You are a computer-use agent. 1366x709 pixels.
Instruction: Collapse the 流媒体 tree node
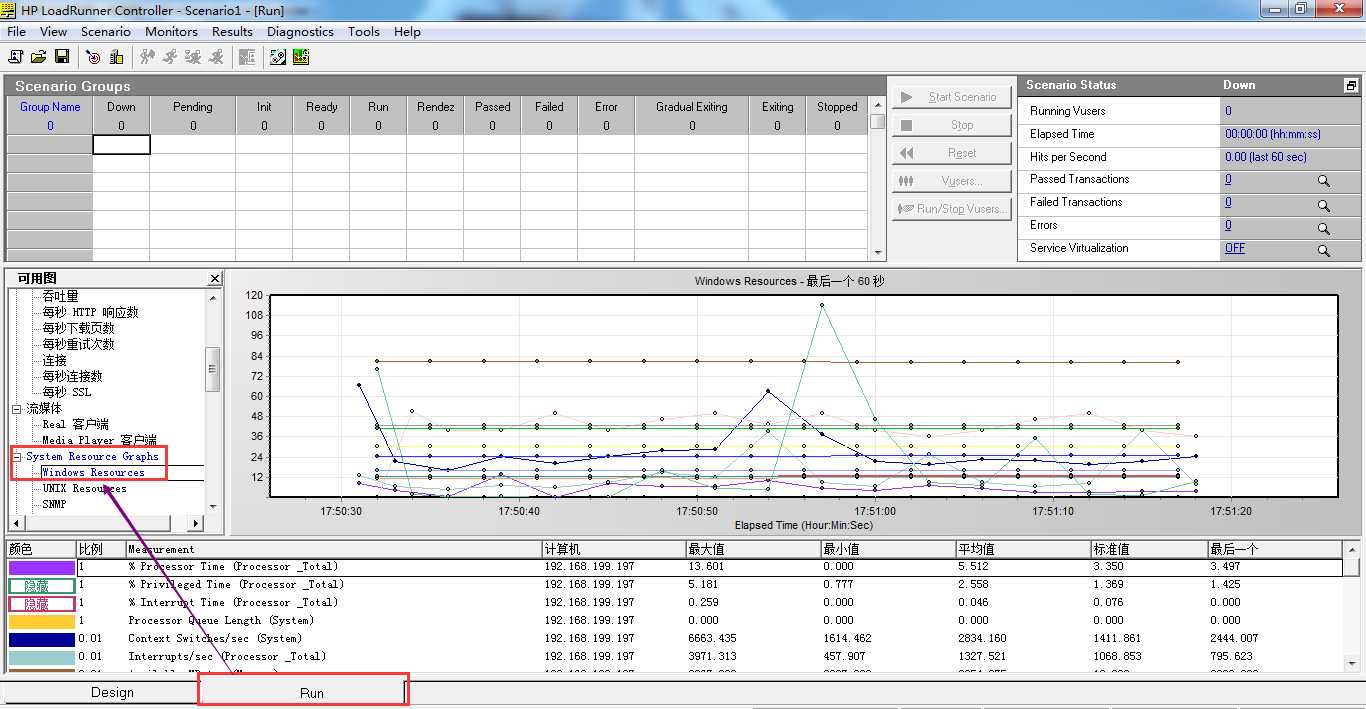(x=16, y=409)
